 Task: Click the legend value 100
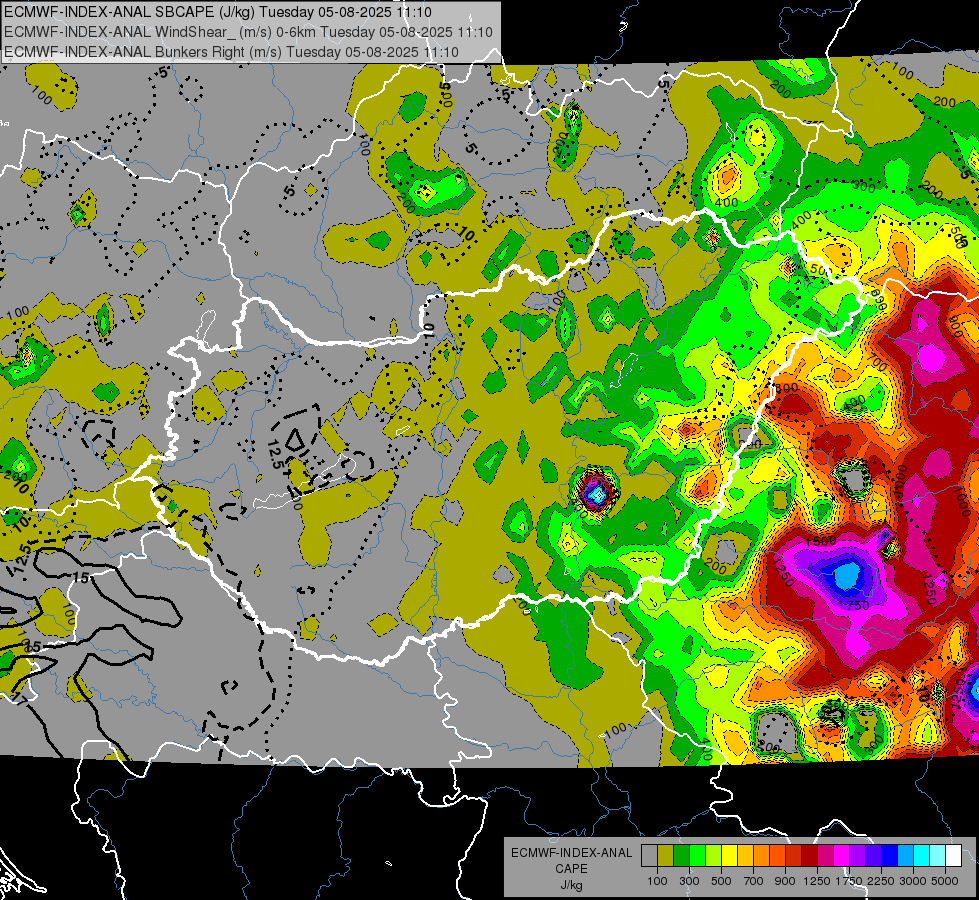click(657, 881)
